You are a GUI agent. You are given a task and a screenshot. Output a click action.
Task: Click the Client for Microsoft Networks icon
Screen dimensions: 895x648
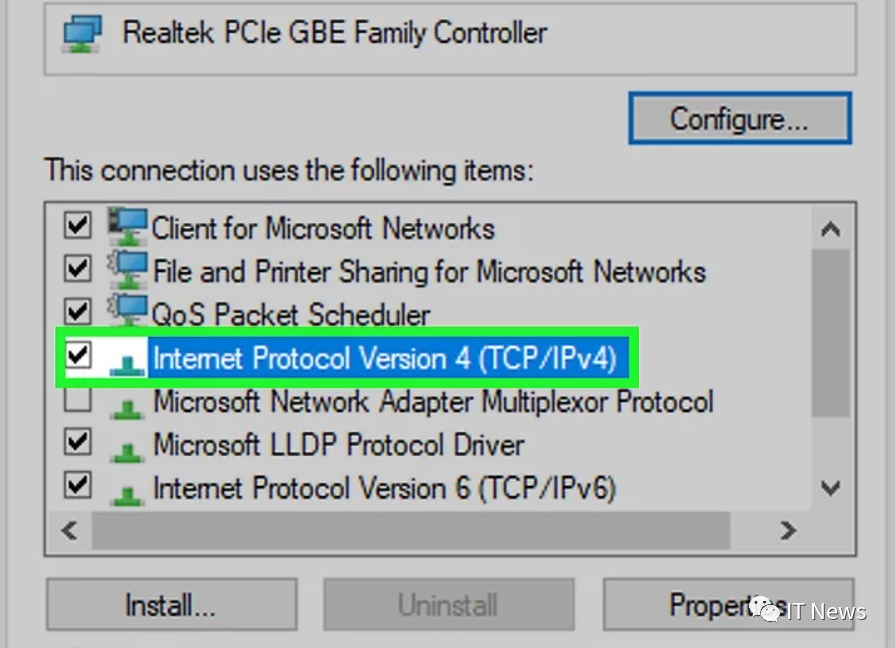point(127,227)
